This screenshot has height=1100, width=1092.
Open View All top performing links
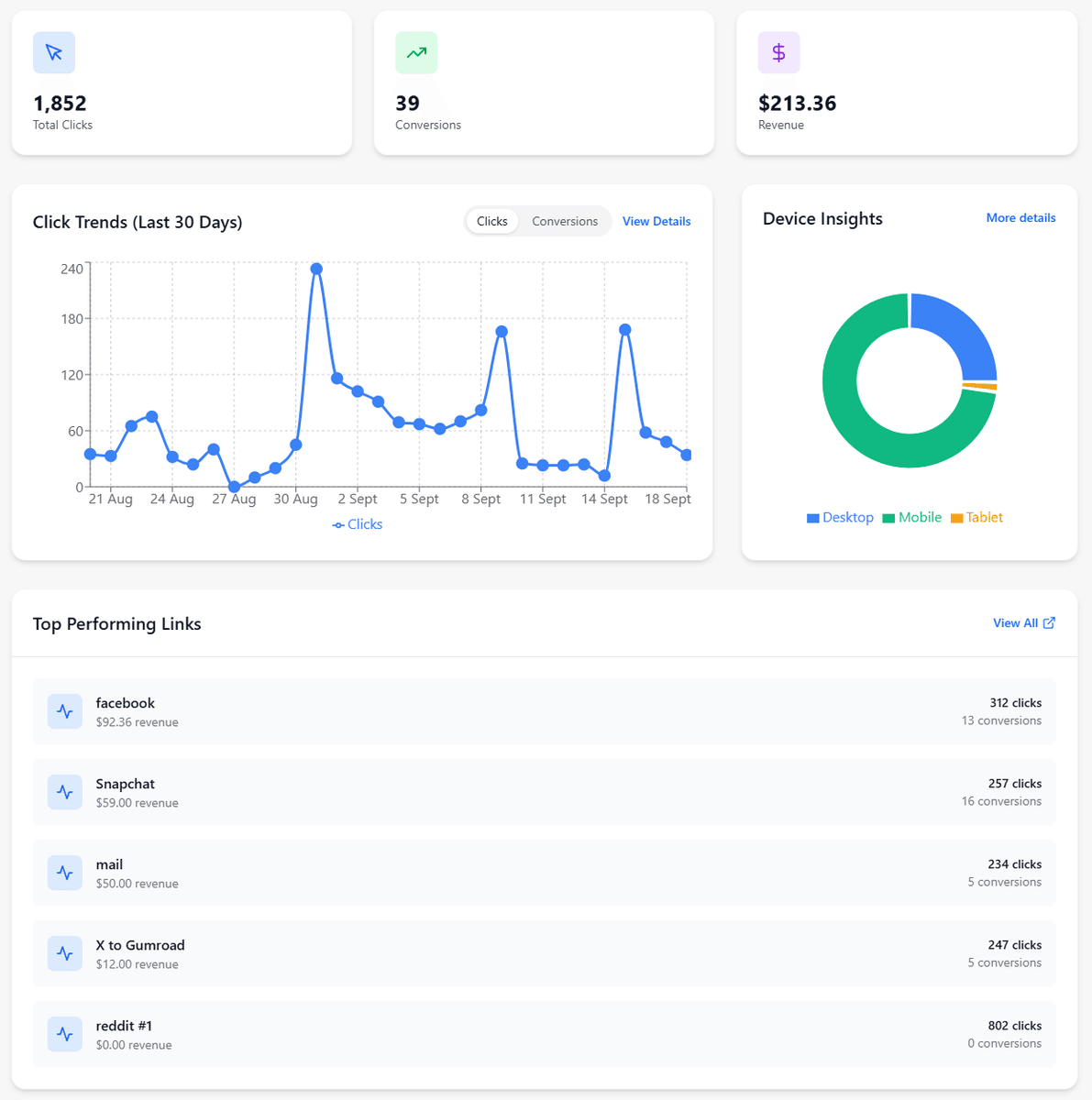pyautogui.click(x=1023, y=623)
